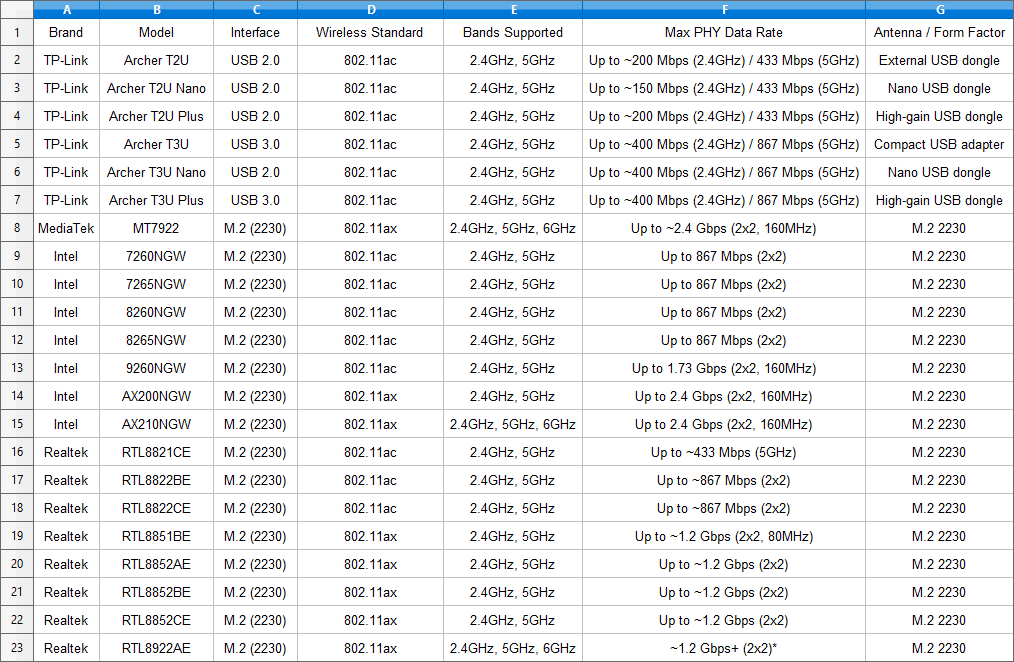Select 'Up to ~2.4 Gbps (2x2, 160MHz)' cell
Screen dimensions: 1014x662
[724, 228]
